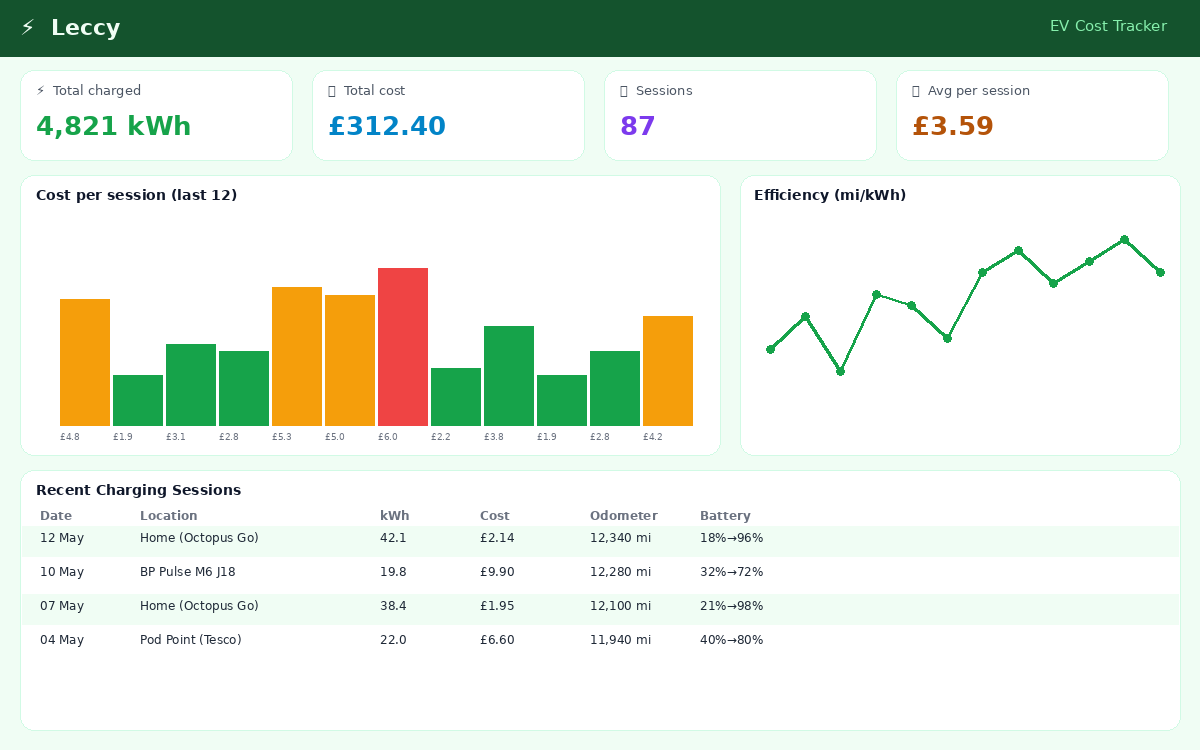Click the 19.8 kWh cell
The height and width of the screenshot is (750, 1200).
coord(393,572)
